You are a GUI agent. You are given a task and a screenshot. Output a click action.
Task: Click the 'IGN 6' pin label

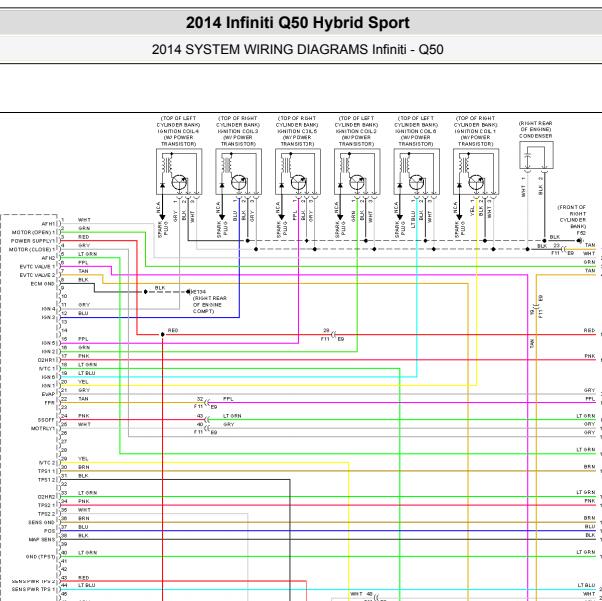tap(48, 377)
